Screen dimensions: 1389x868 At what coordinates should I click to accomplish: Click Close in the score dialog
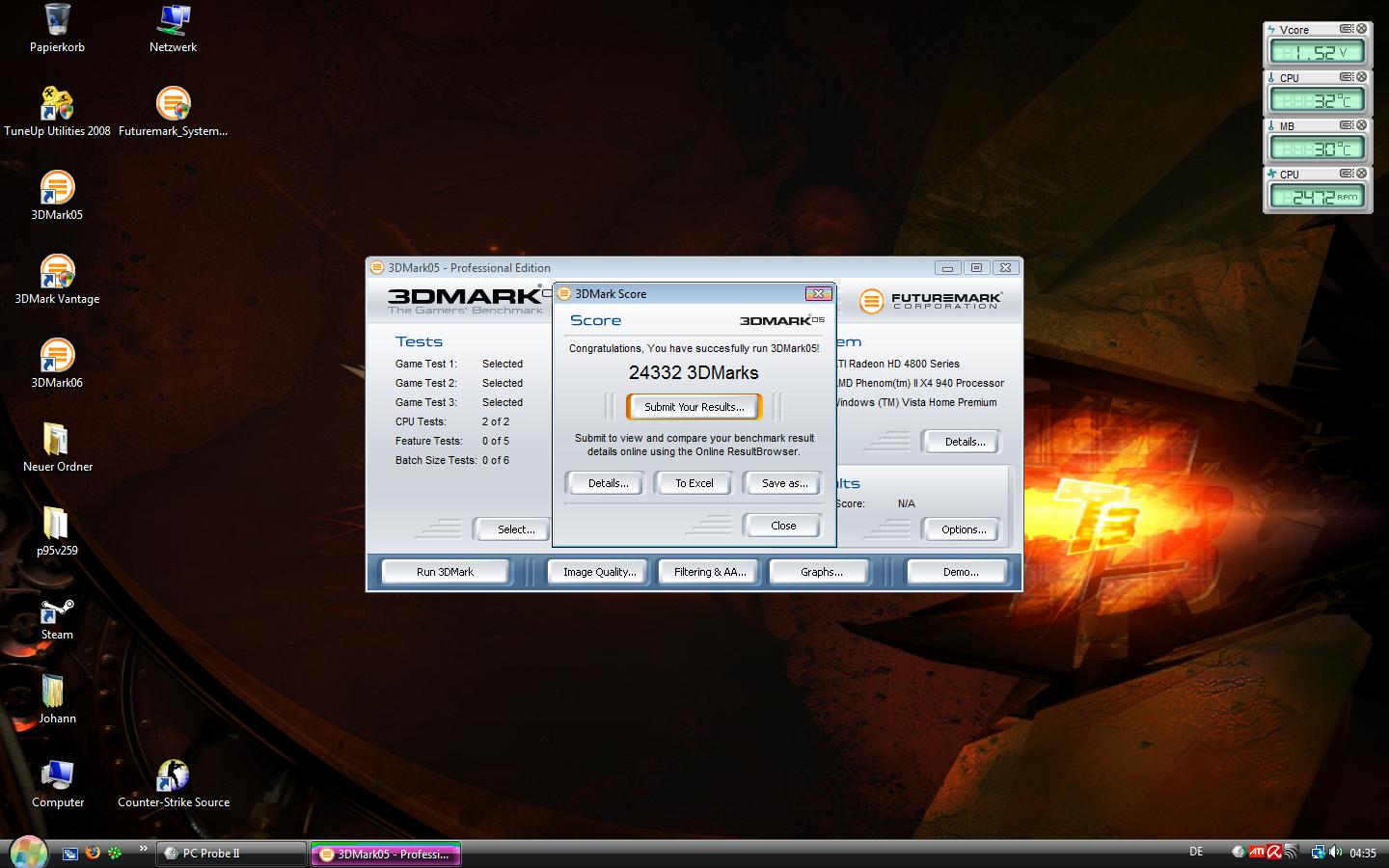click(x=783, y=526)
